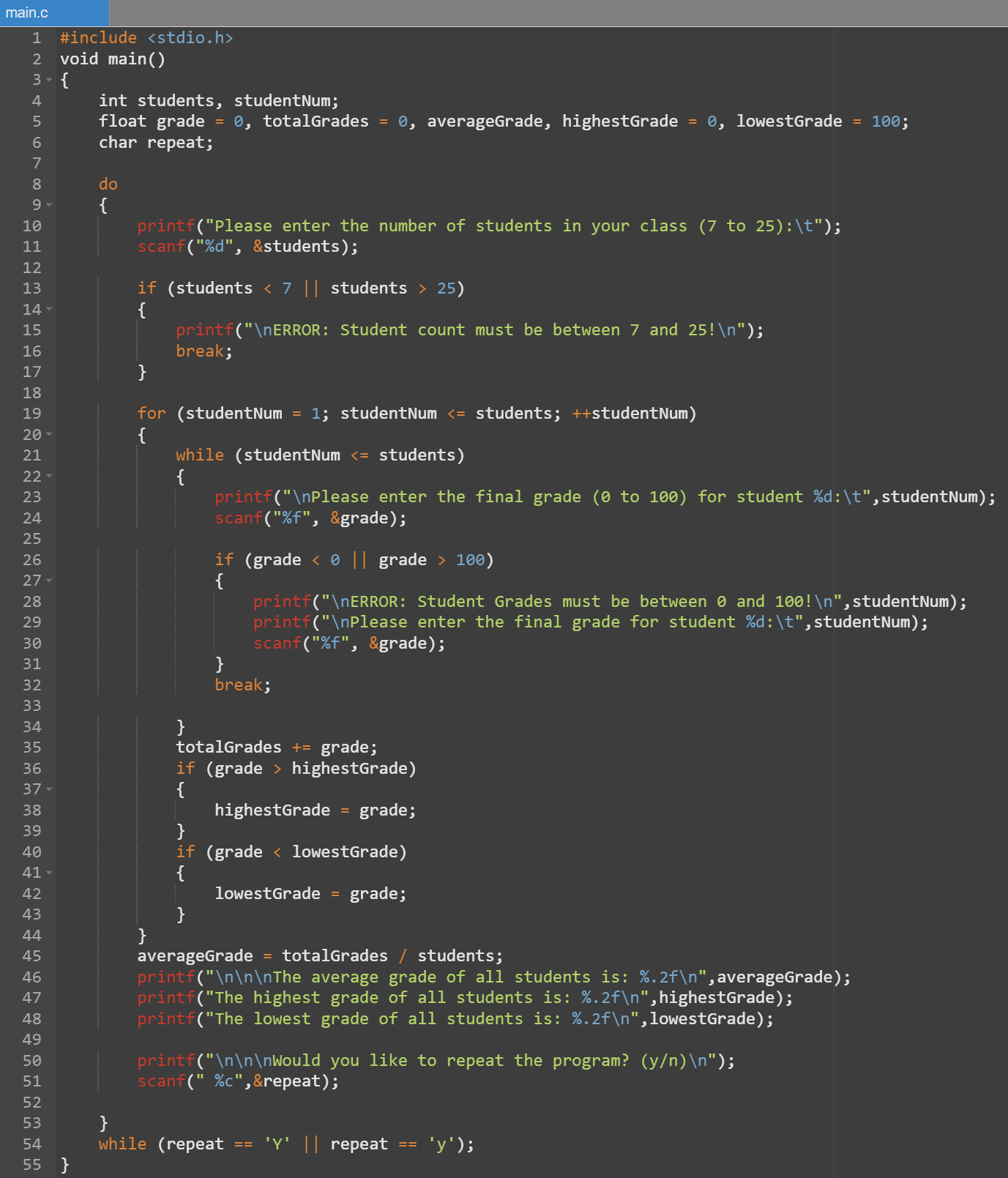
Task: Click line number 7 in the gutter
Action: pos(37,163)
